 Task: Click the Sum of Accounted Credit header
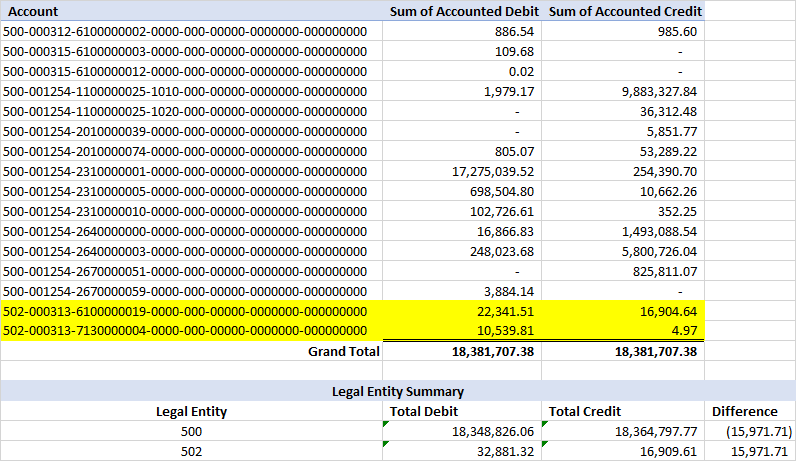tap(623, 11)
